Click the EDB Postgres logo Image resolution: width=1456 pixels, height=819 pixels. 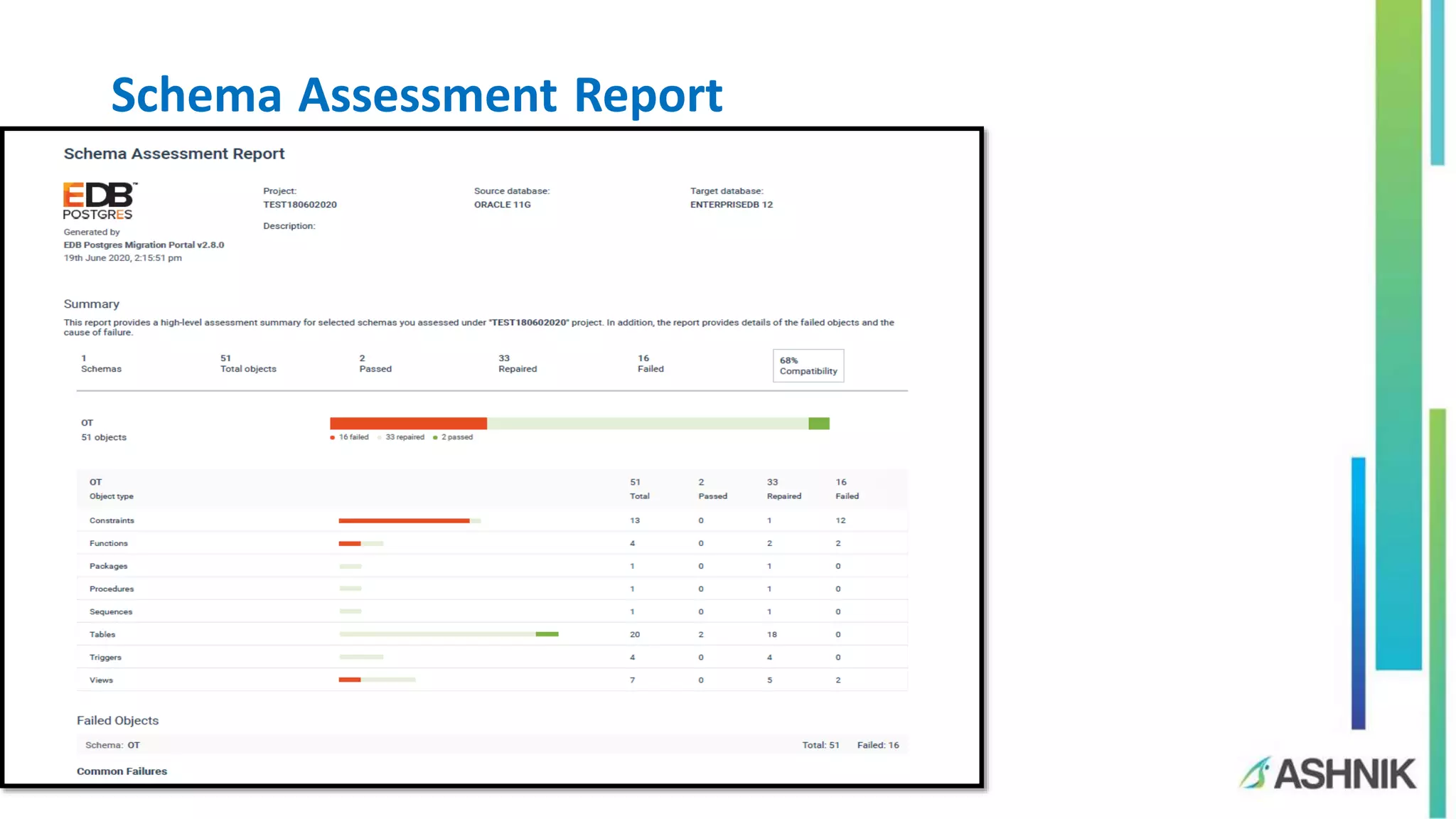tap(99, 201)
